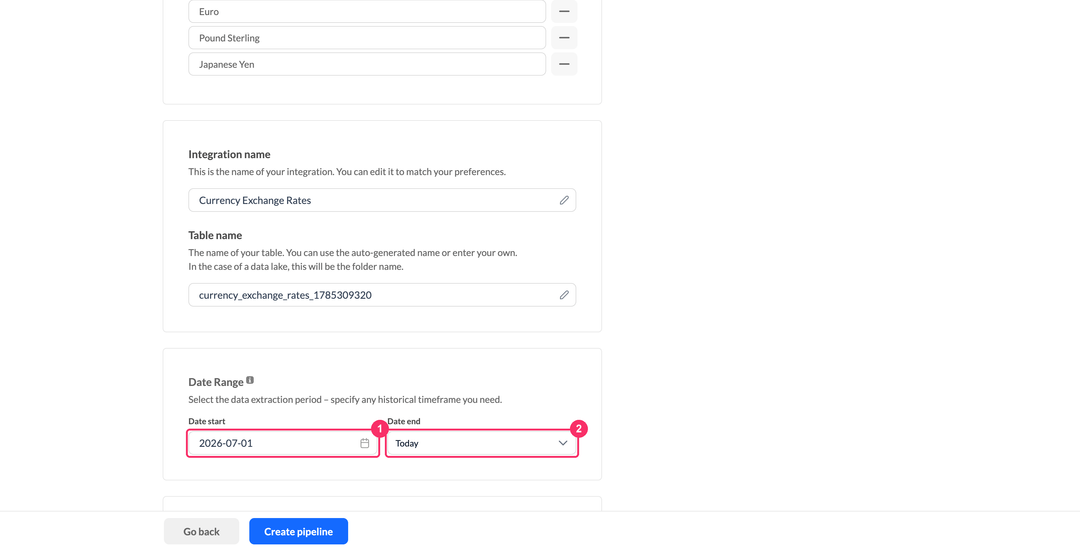Click the Date Range section heading

pyautogui.click(x=216, y=382)
